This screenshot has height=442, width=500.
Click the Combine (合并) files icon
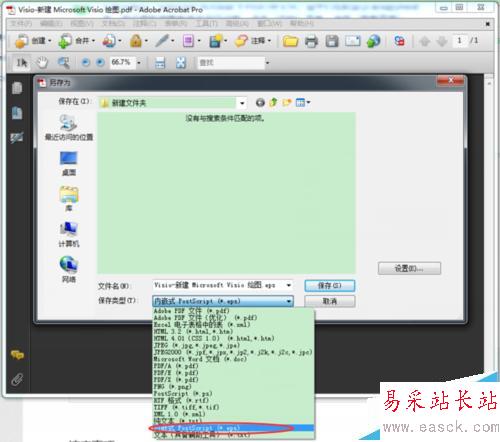click(x=65, y=41)
